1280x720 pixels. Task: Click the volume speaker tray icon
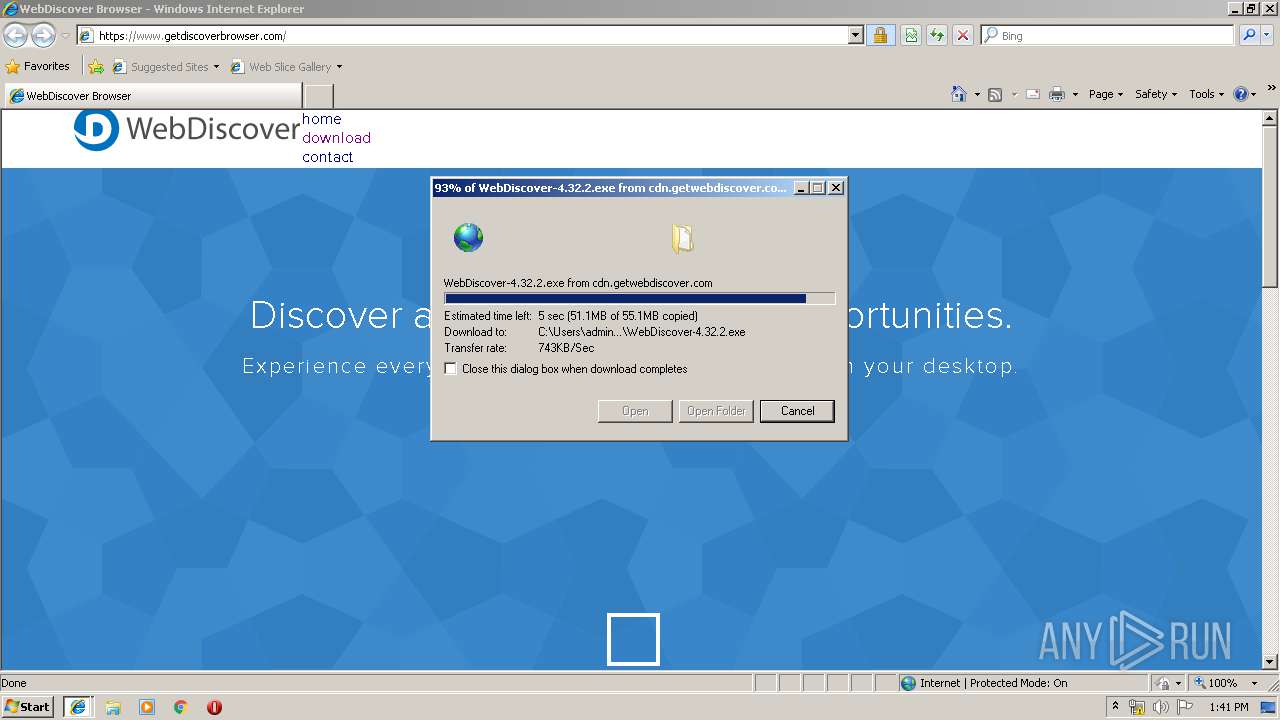coord(1161,707)
